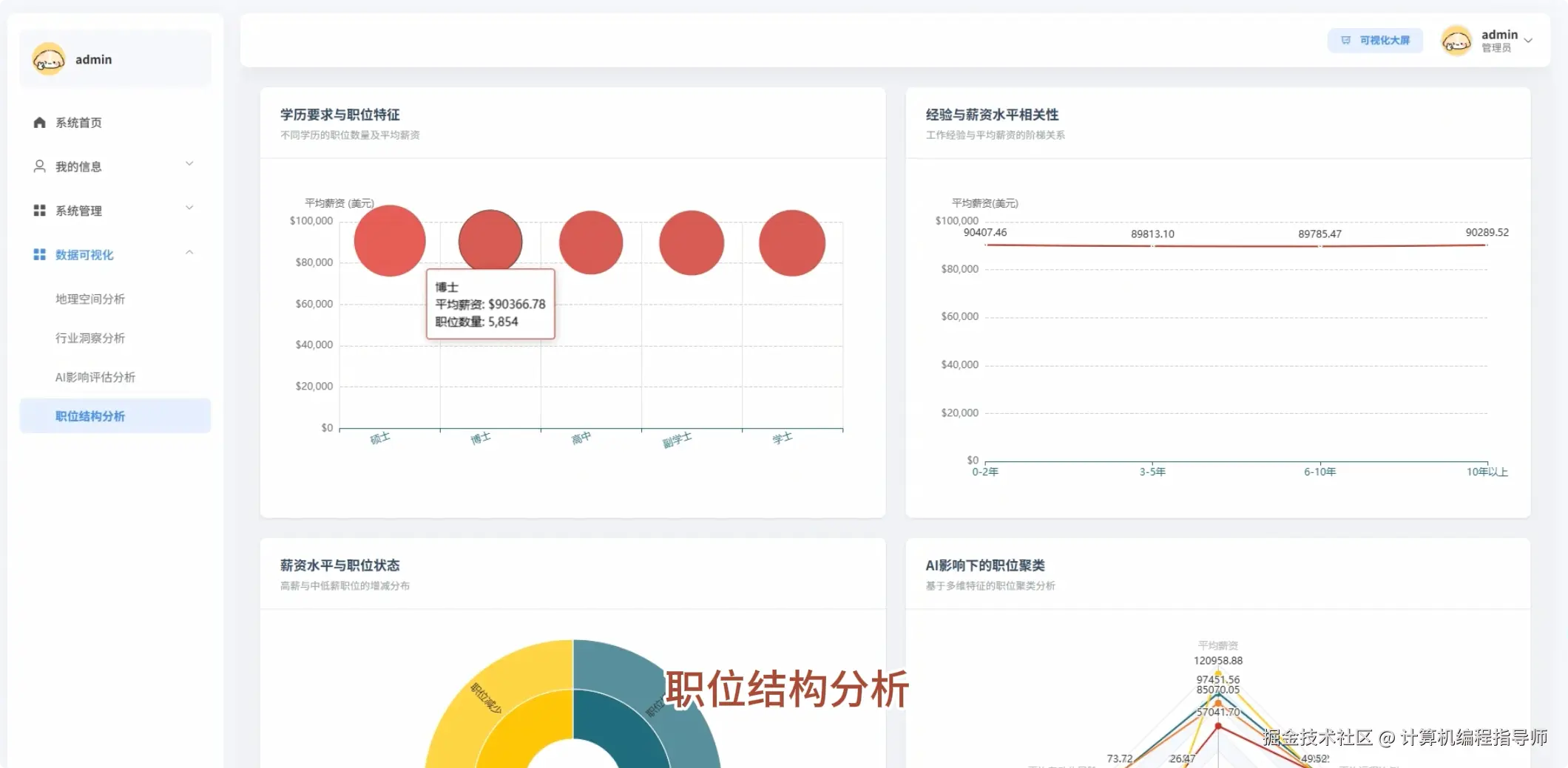Click the 平均薪资: $90366.78 tooltip line
The width and height of the screenshot is (1568, 768).
(490, 305)
